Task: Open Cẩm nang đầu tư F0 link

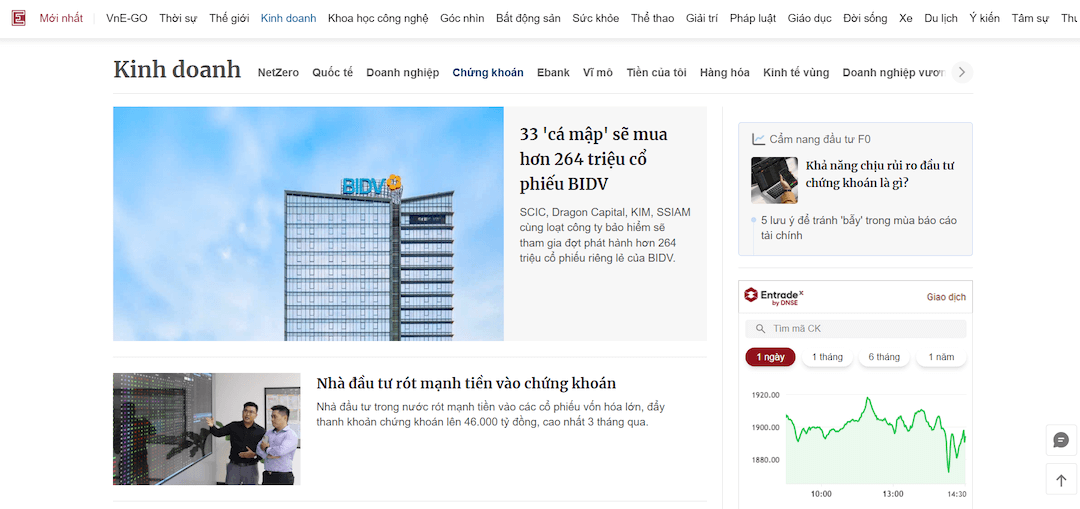Action: [820, 139]
